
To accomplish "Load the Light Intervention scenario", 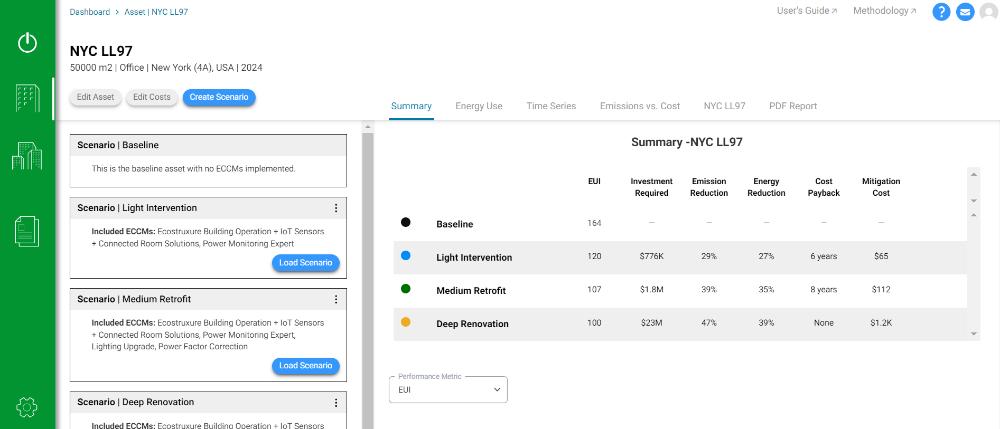I will click(x=305, y=263).
